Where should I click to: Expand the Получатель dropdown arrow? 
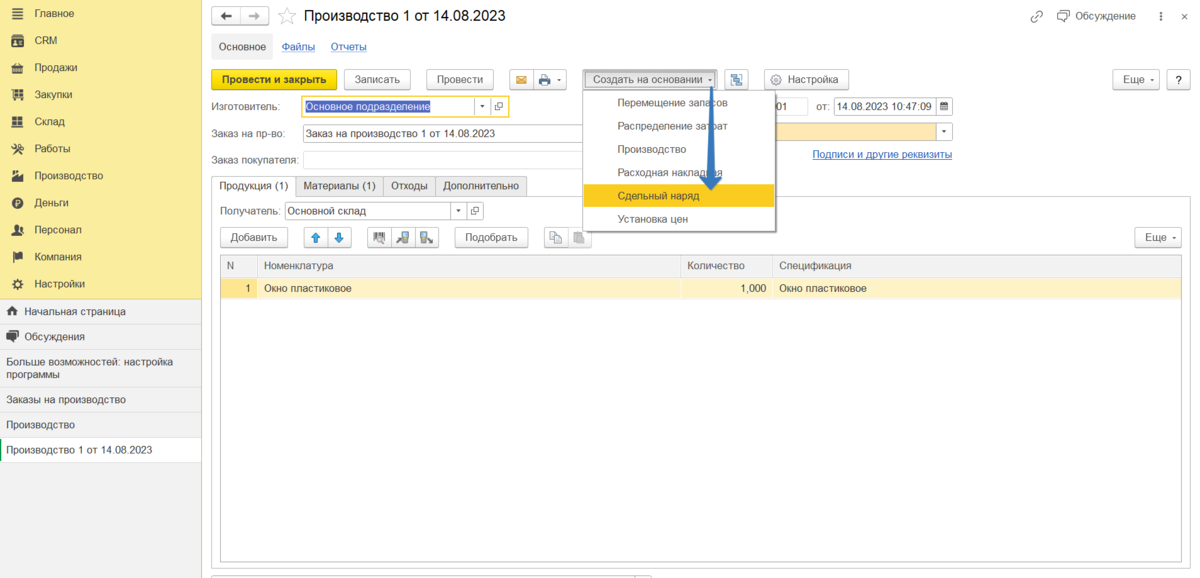point(458,211)
